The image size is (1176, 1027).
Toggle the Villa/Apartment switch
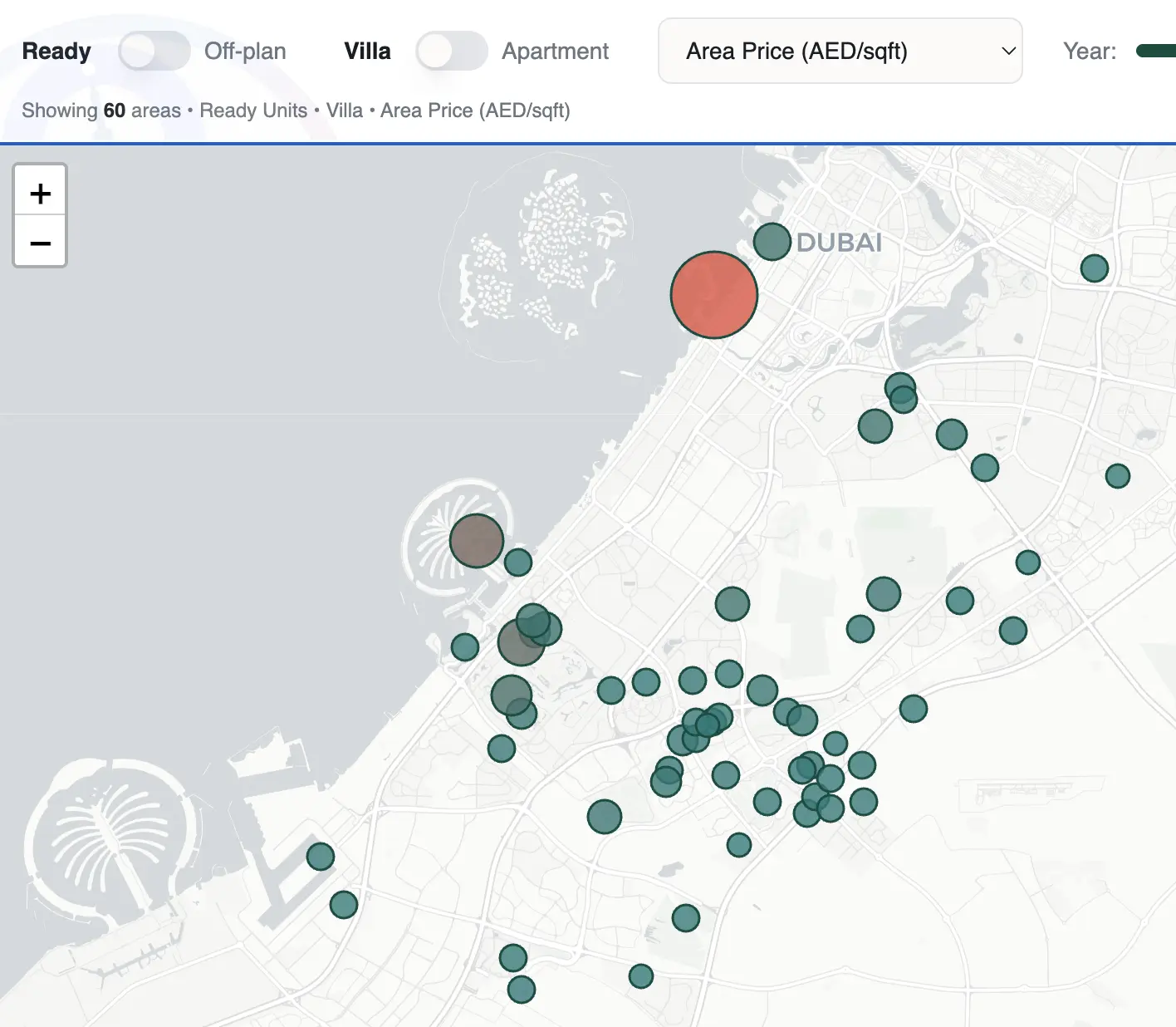451,52
